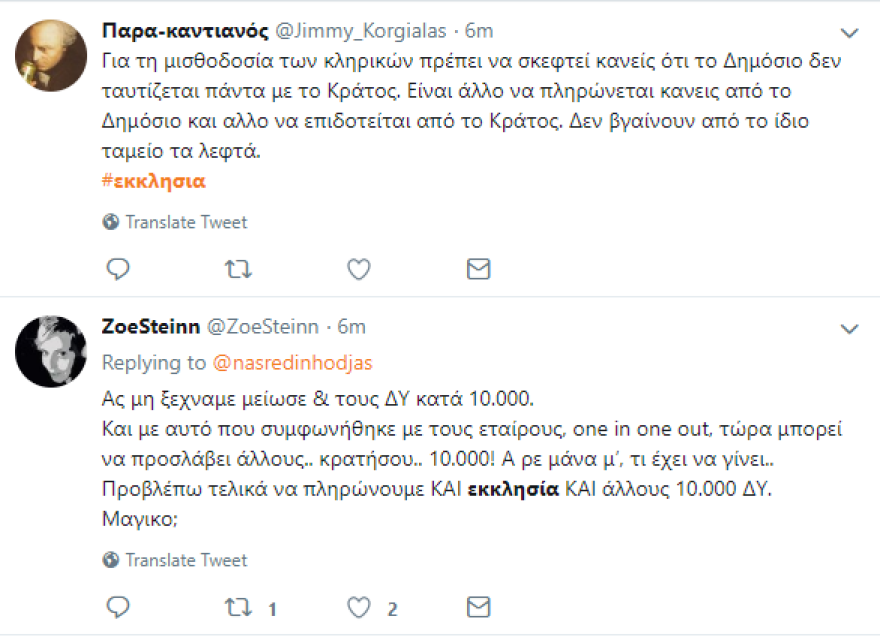Viewport: 880px width, 640px height.
Task: Send ZoeSteinn's tweet as a Direct Message
Action: coord(478,606)
